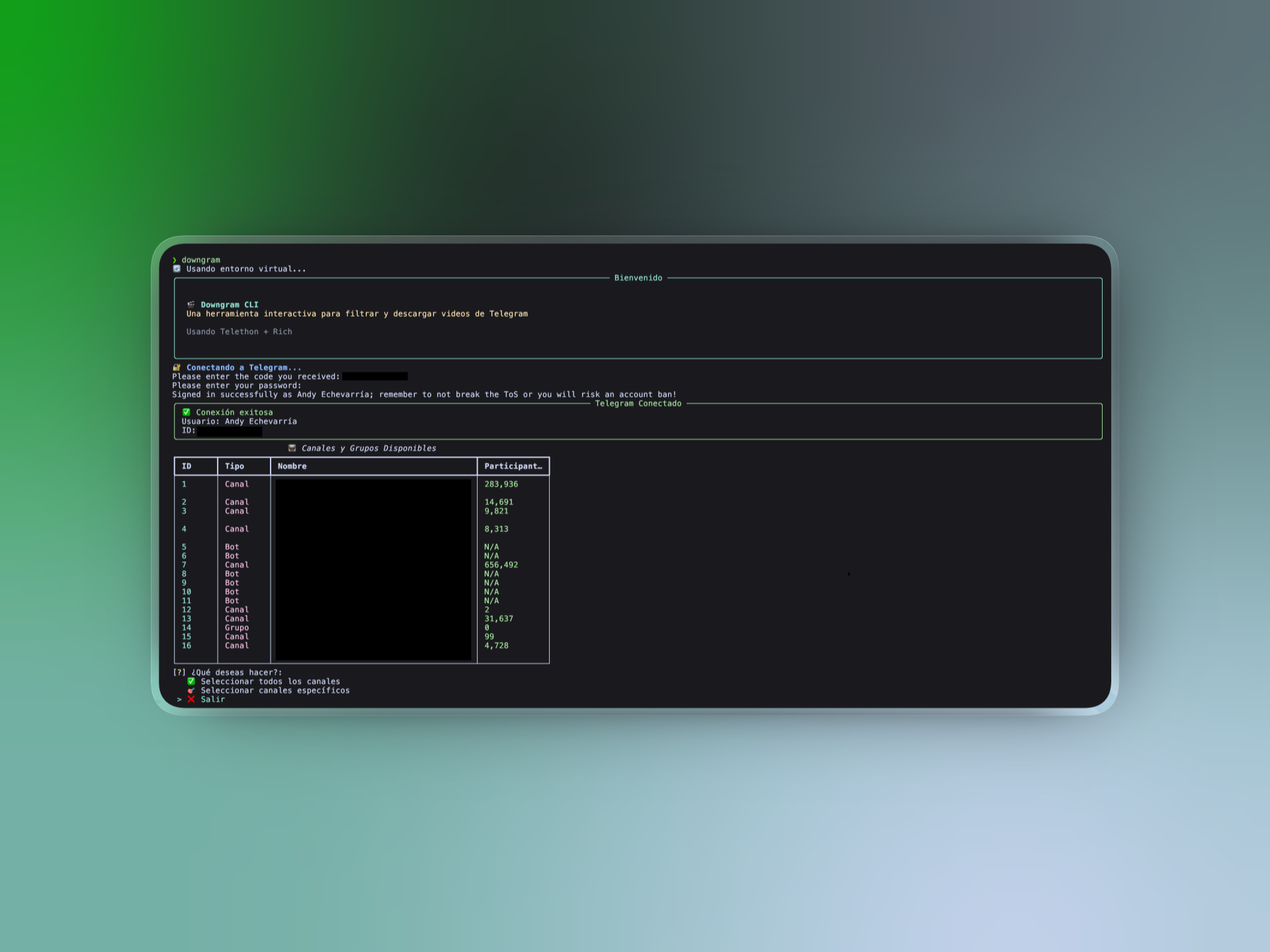Click the green check icon beside 'Conexión exitosa'
Image resolution: width=1270 pixels, height=952 pixels.
click(x=187, y=413)
